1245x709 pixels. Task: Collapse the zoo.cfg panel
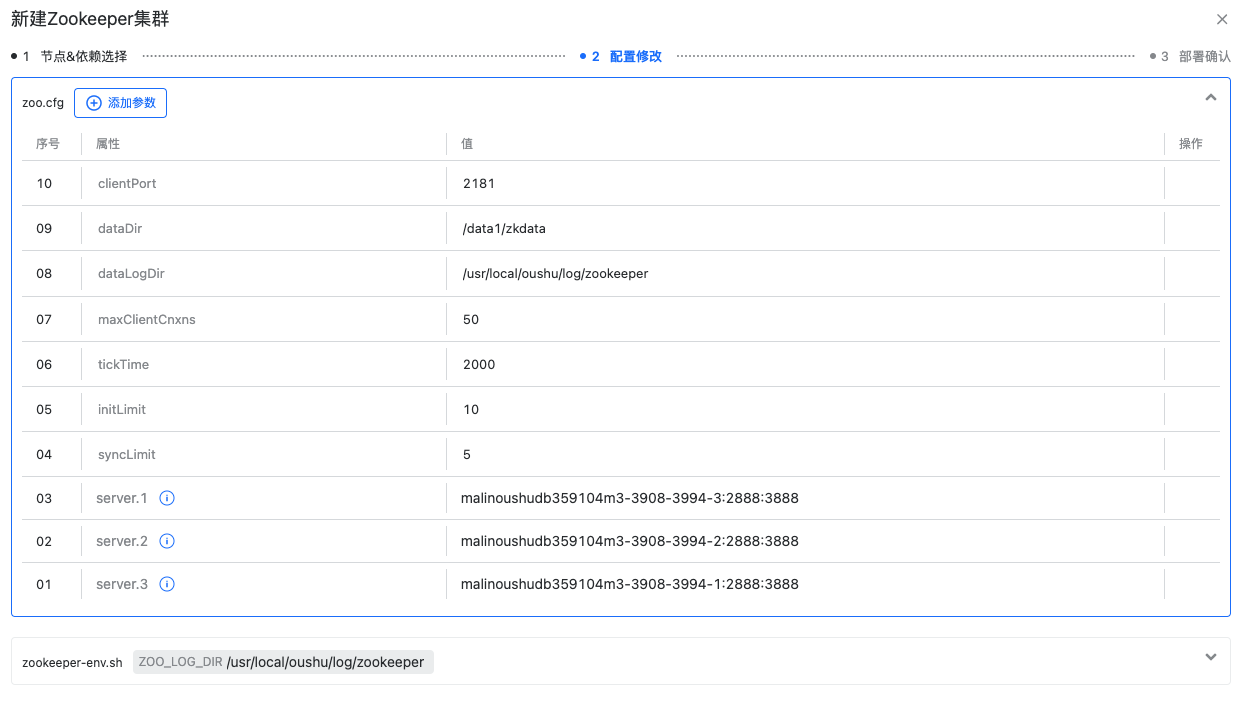coord(1211,98)
